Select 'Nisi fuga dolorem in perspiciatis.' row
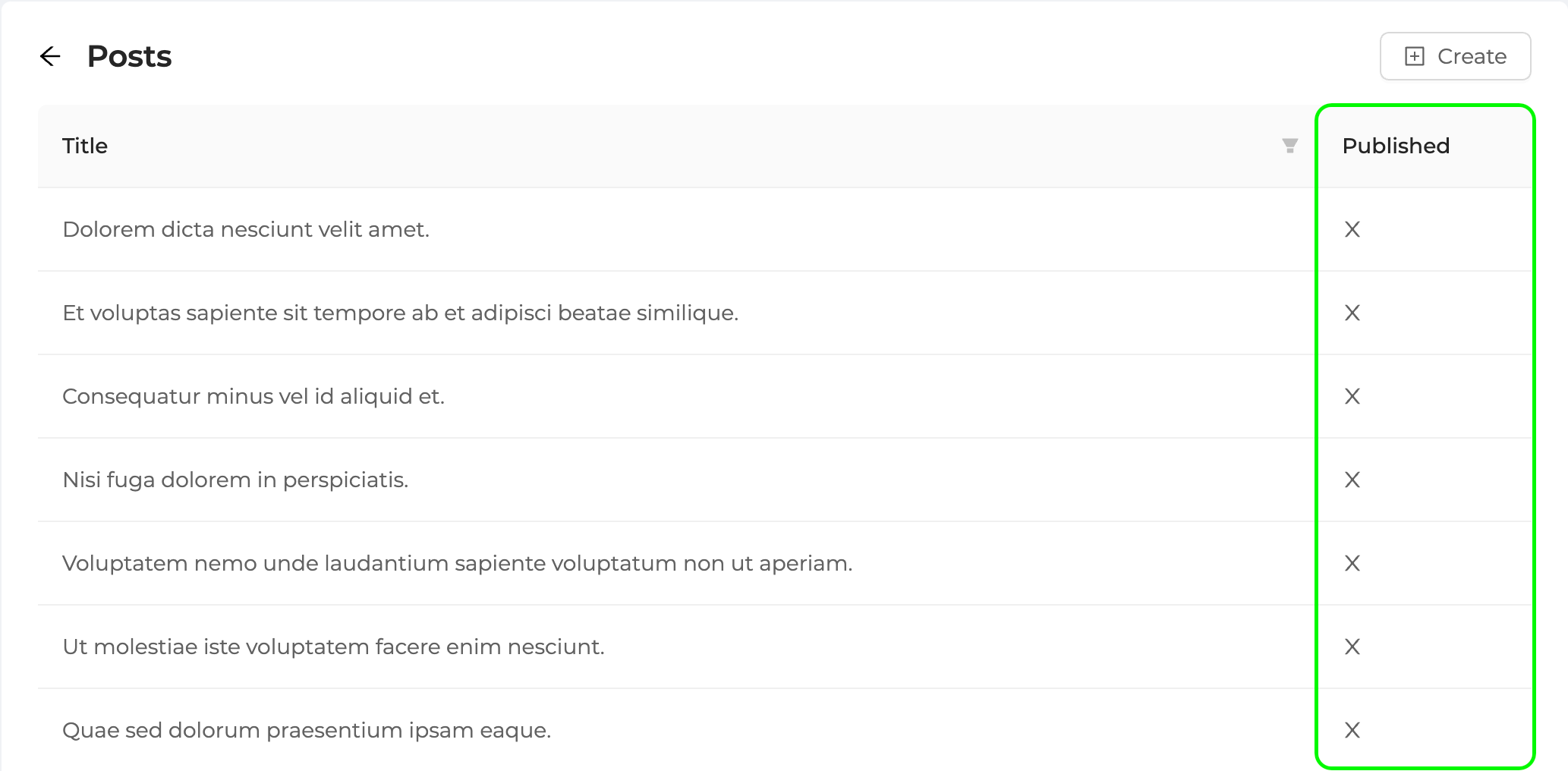This screenshot has width=1568, height=771. tap(235, 480)
